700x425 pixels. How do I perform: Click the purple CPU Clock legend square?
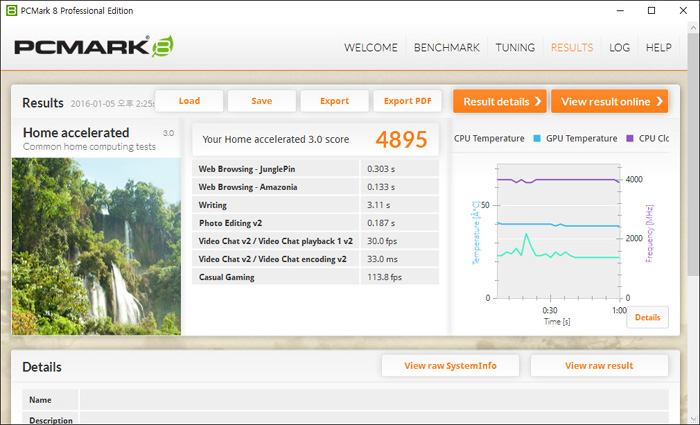tap(629, 139)
